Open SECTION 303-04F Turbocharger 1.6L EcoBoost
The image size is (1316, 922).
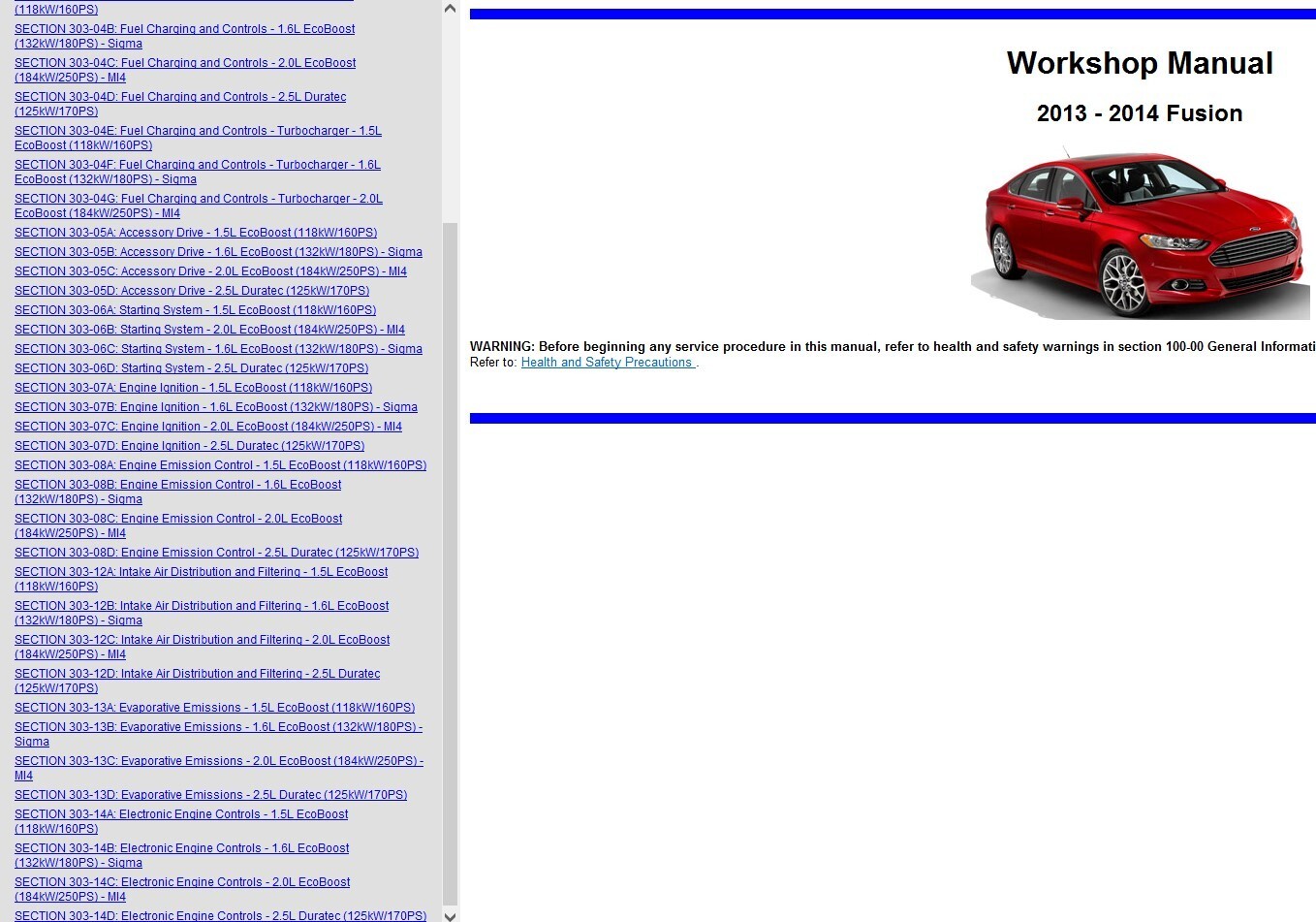tap(198, 172)
